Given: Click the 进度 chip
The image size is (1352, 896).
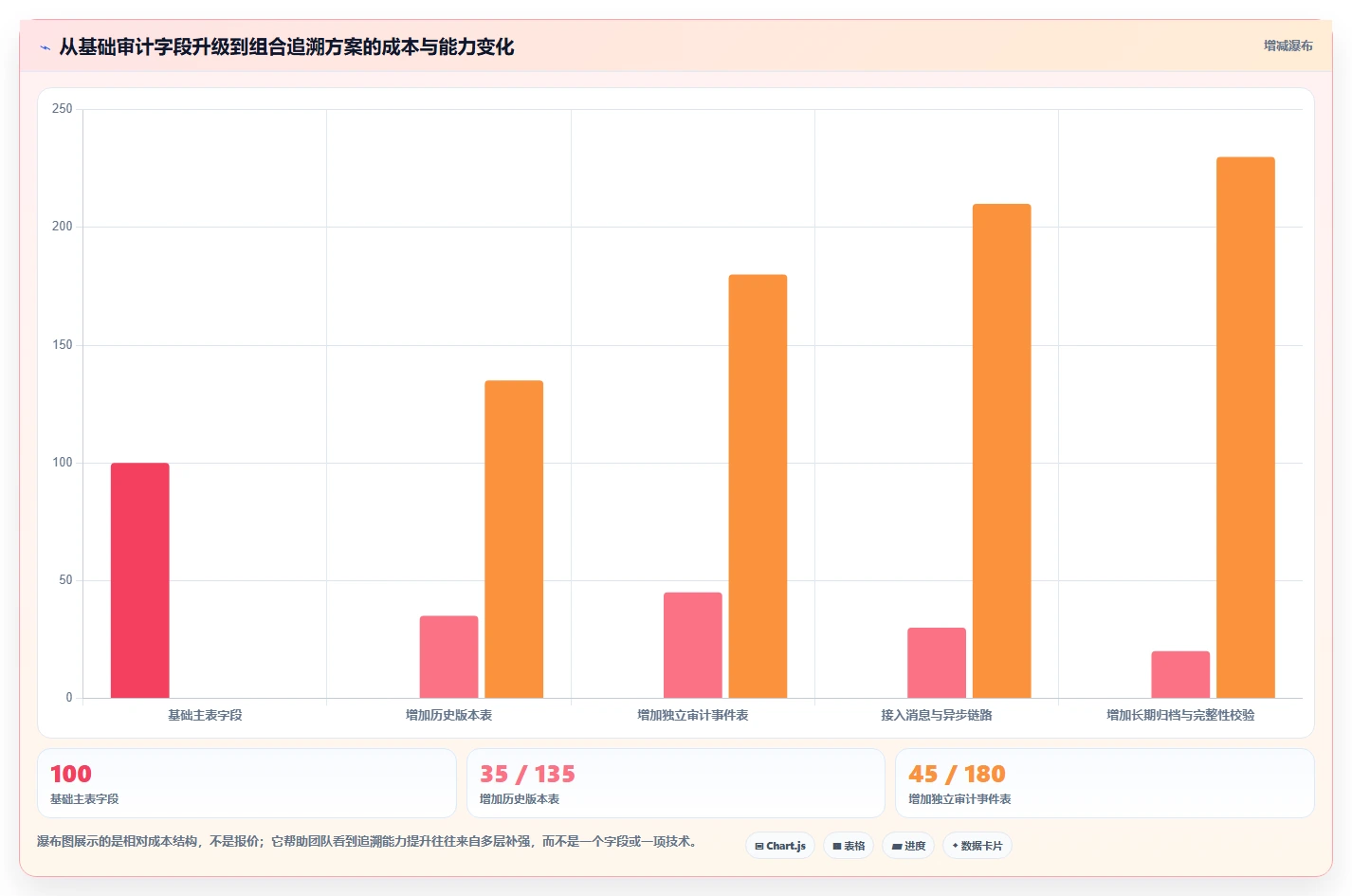Looking at the screenshot, I should tap(908, 846).
